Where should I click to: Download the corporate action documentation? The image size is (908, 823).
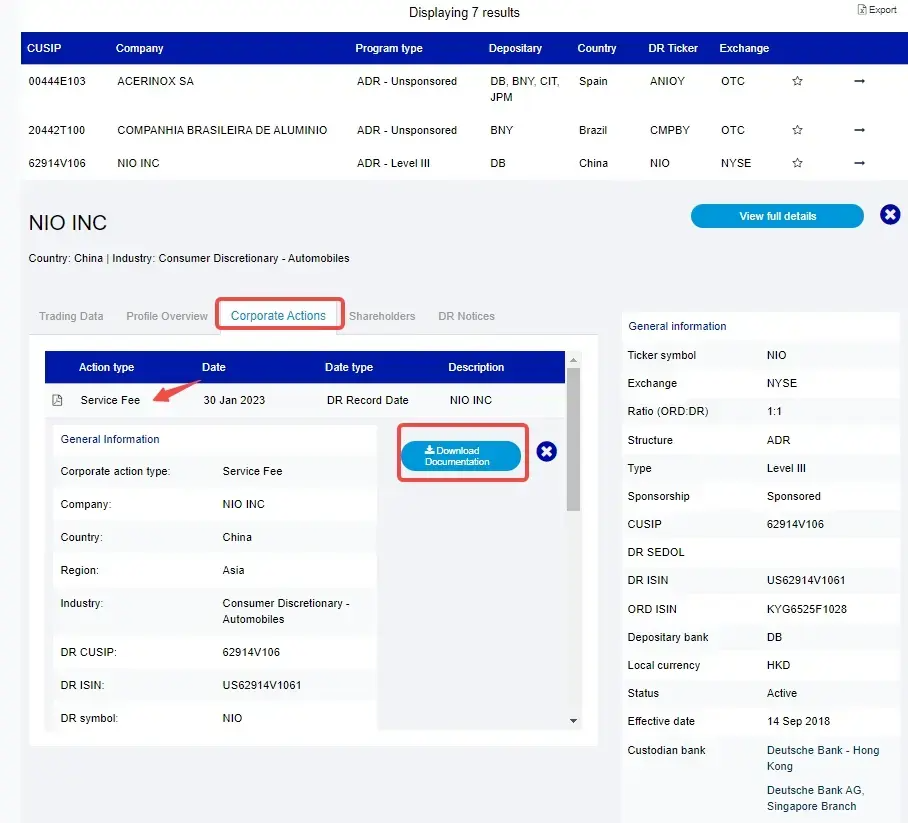click(461, 456)
